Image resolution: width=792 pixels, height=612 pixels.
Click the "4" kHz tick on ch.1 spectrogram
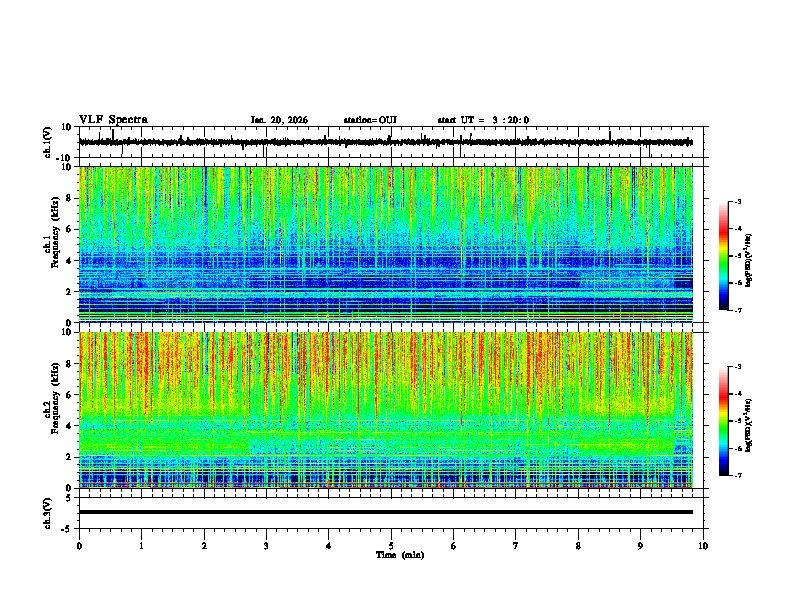tap(69, 261)
